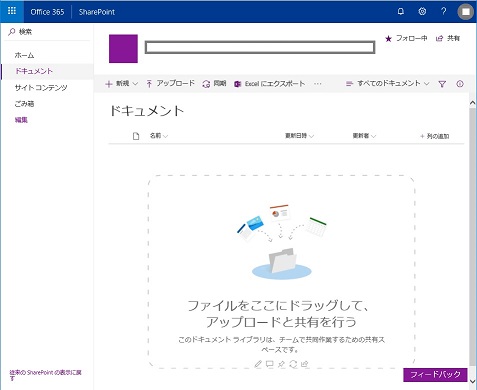Click the 共有 share icon at top
Image resolution: width=477 pixels, height=390 pixels.
coord(439,39)
